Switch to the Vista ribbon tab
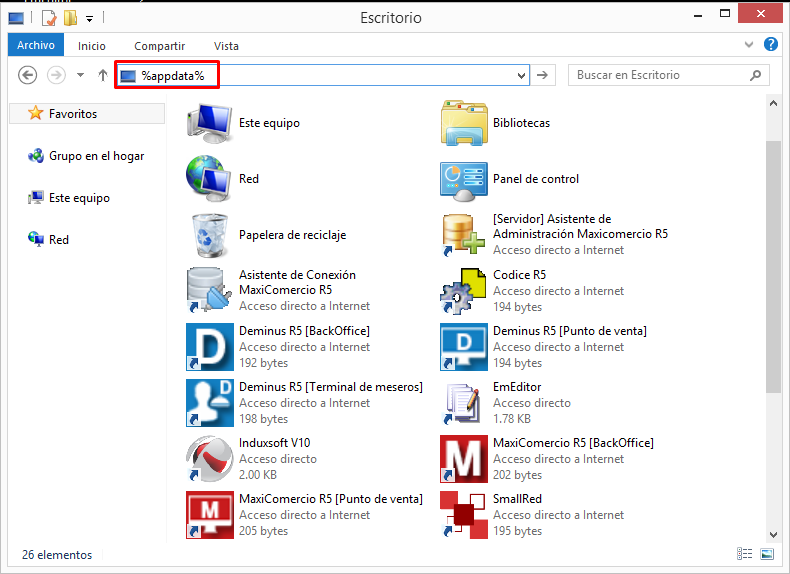The width and height of the screenshot is (790, 574). tap(226, 46)
